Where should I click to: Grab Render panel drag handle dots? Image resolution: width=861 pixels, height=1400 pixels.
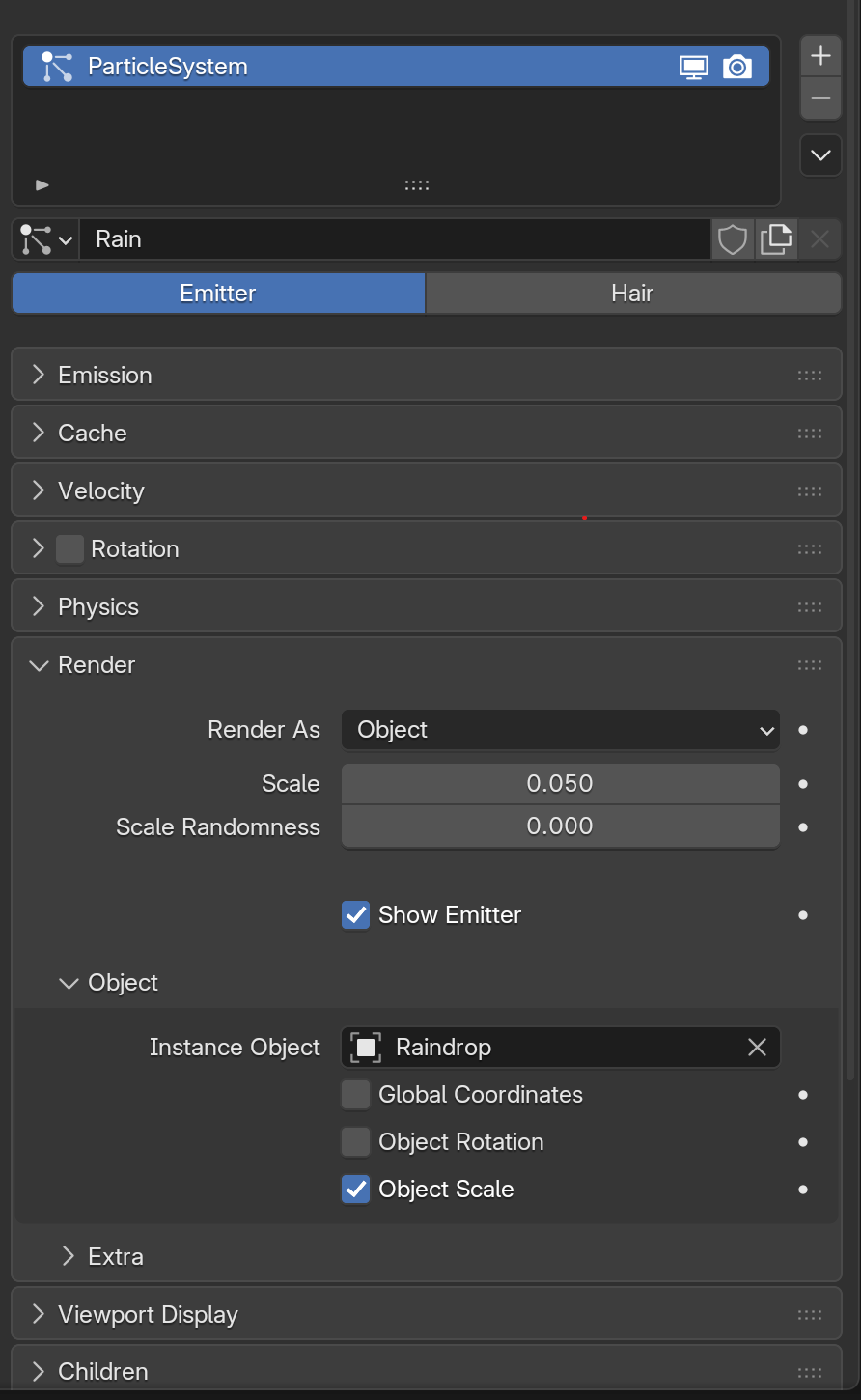810,665
